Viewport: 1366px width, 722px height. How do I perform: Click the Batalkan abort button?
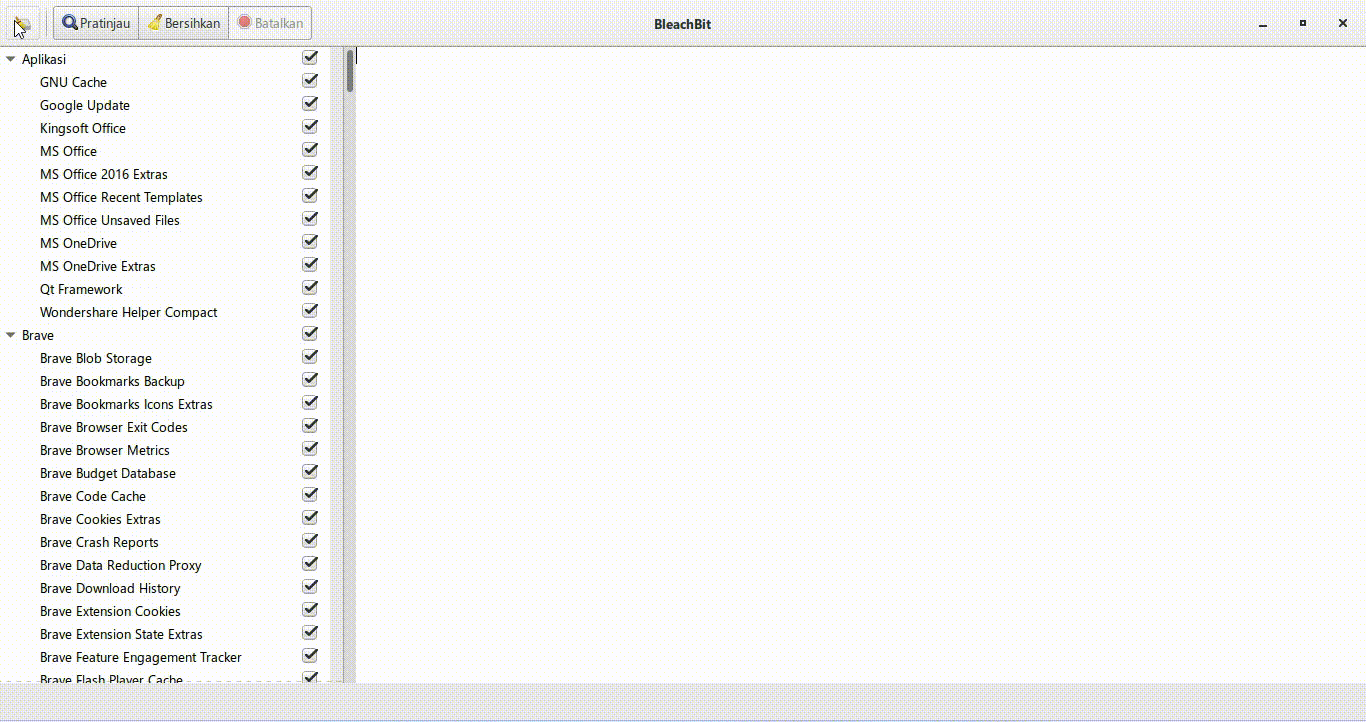coord(270,23)
